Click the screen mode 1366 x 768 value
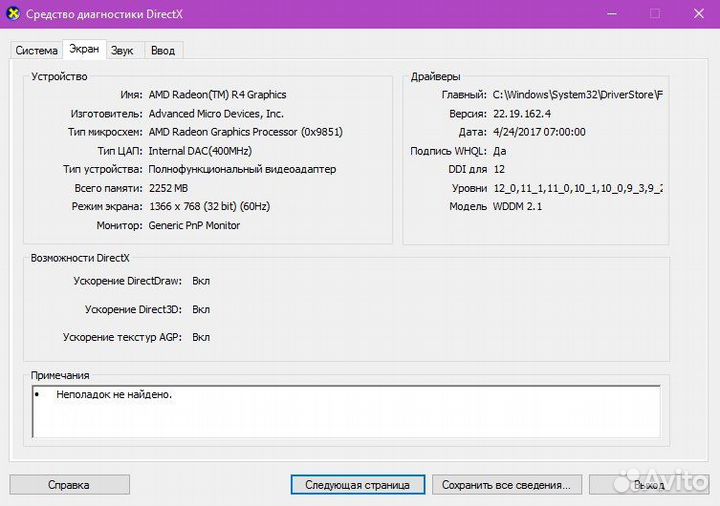Screen dimensions: 720x506 click(209, 207)
